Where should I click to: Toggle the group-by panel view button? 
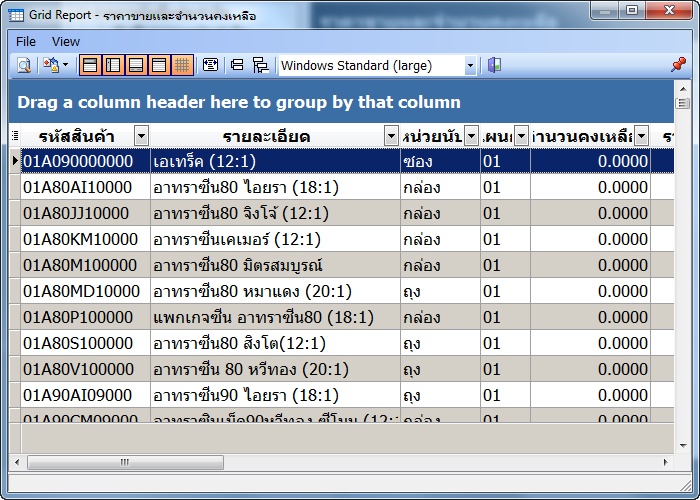[x=90, y=66]
